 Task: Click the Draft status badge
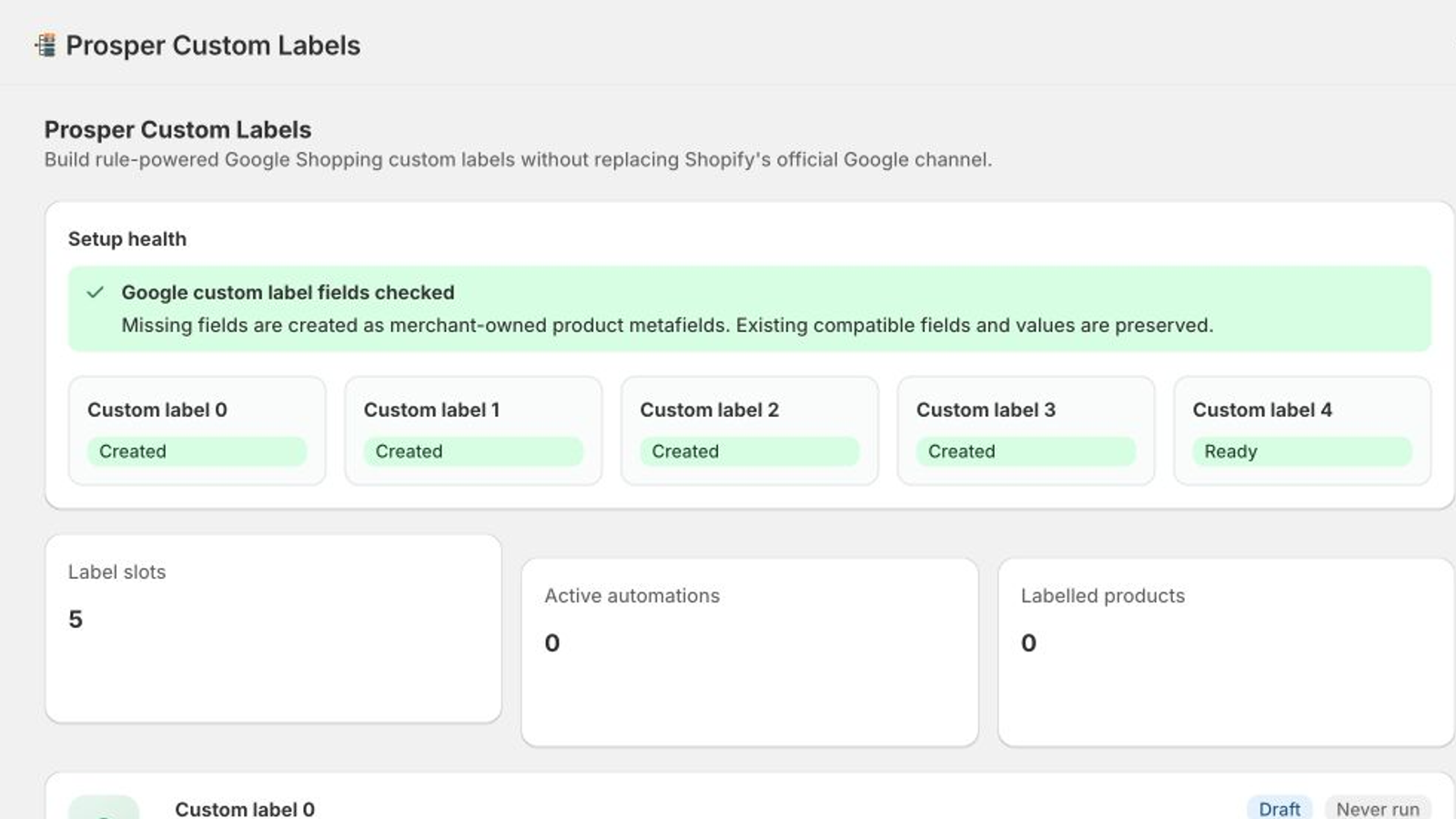[1279, 808]
